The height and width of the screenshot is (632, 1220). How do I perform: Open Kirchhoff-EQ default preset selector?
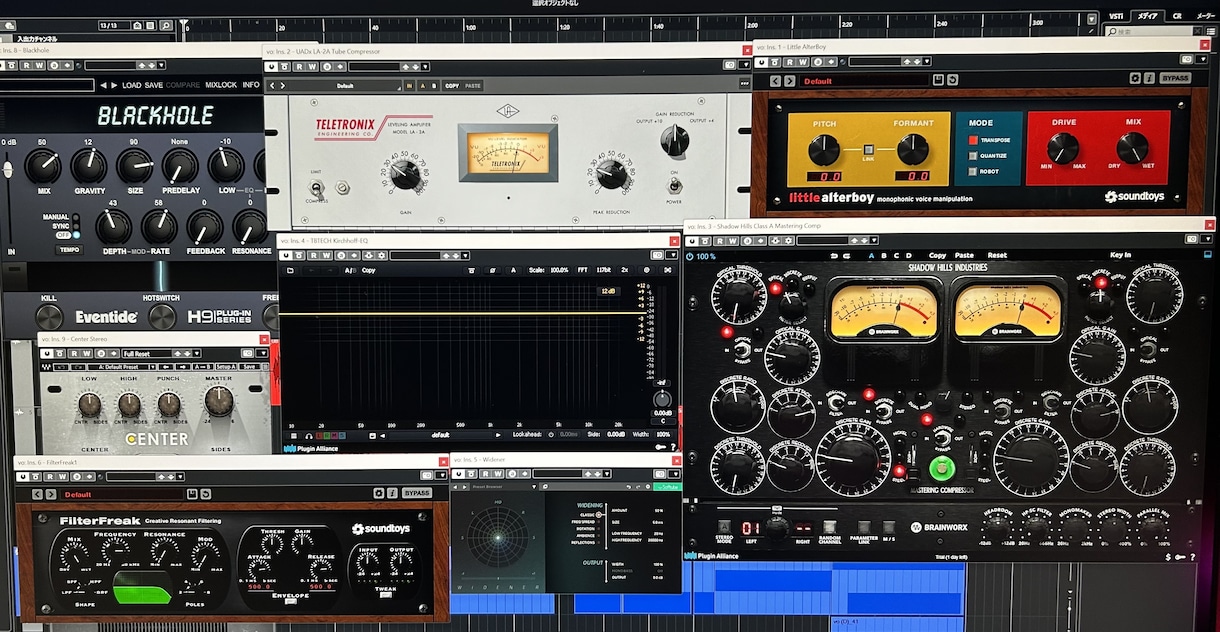(442, 435)
